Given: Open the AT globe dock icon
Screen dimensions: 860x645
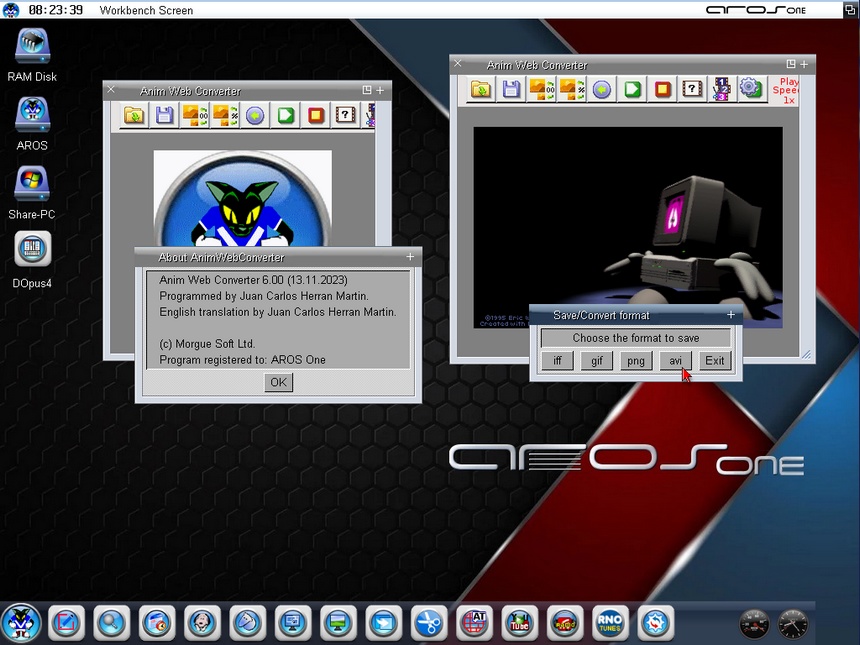Looking at the screenshot, I should pos(474,623).
